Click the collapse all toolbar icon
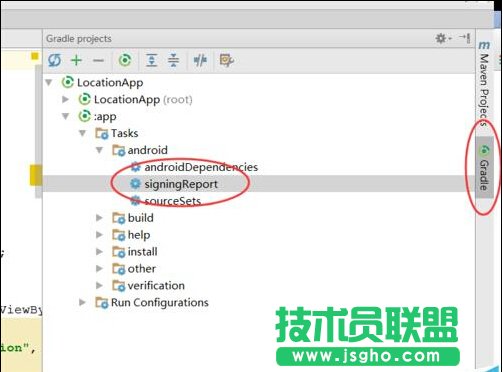 tap(173, 60)
